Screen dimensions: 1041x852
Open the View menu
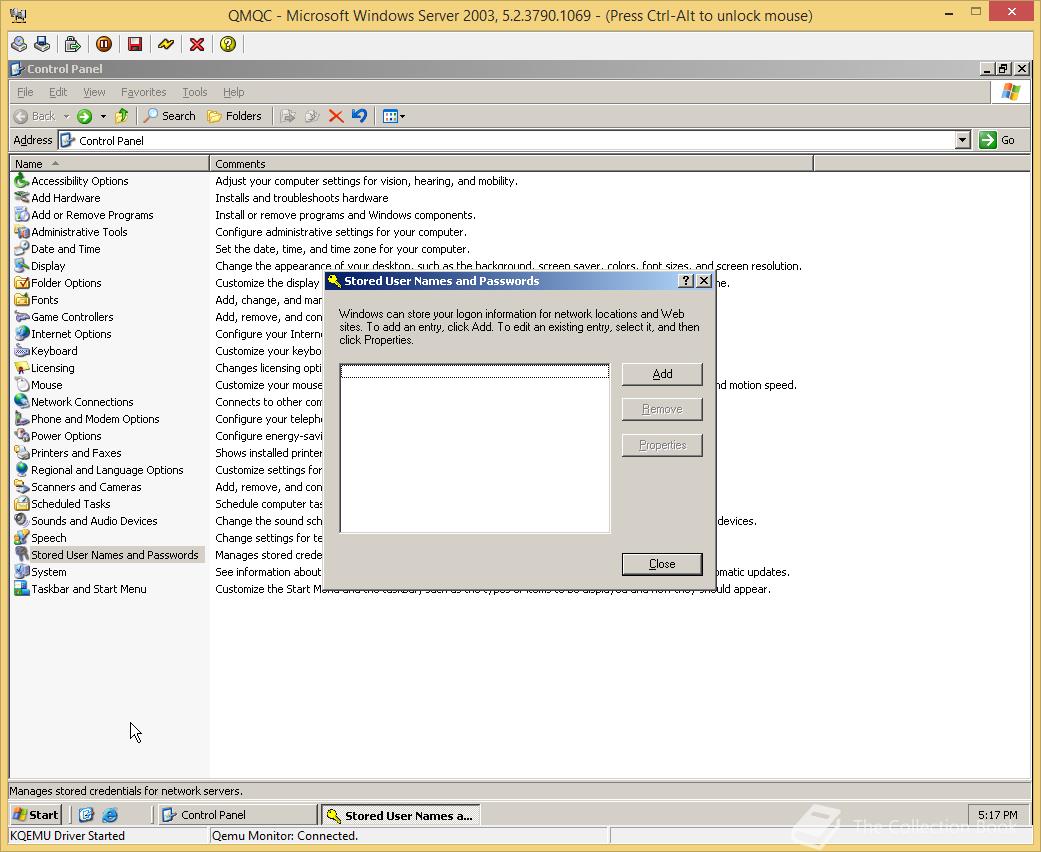(x=94, y=92)
